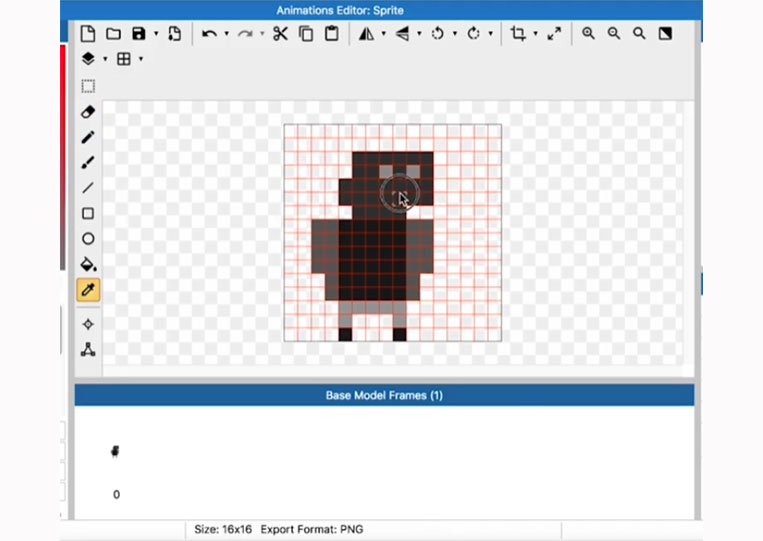Select frame 0 thumbnail
The height and width of the screenshot is (541, 763).
(x=115, y=451)
